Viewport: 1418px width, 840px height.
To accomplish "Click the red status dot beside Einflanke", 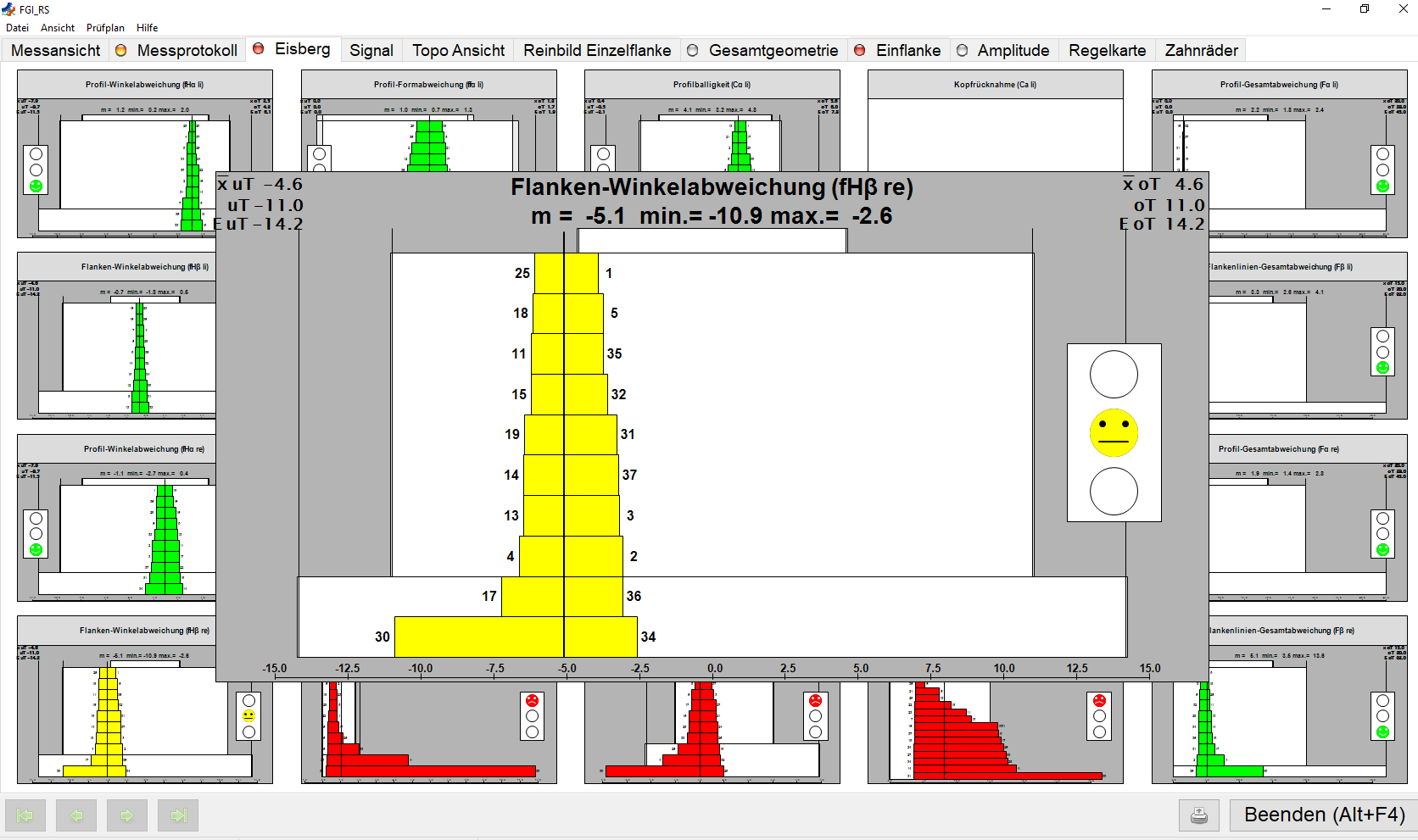I will [859, 50].
